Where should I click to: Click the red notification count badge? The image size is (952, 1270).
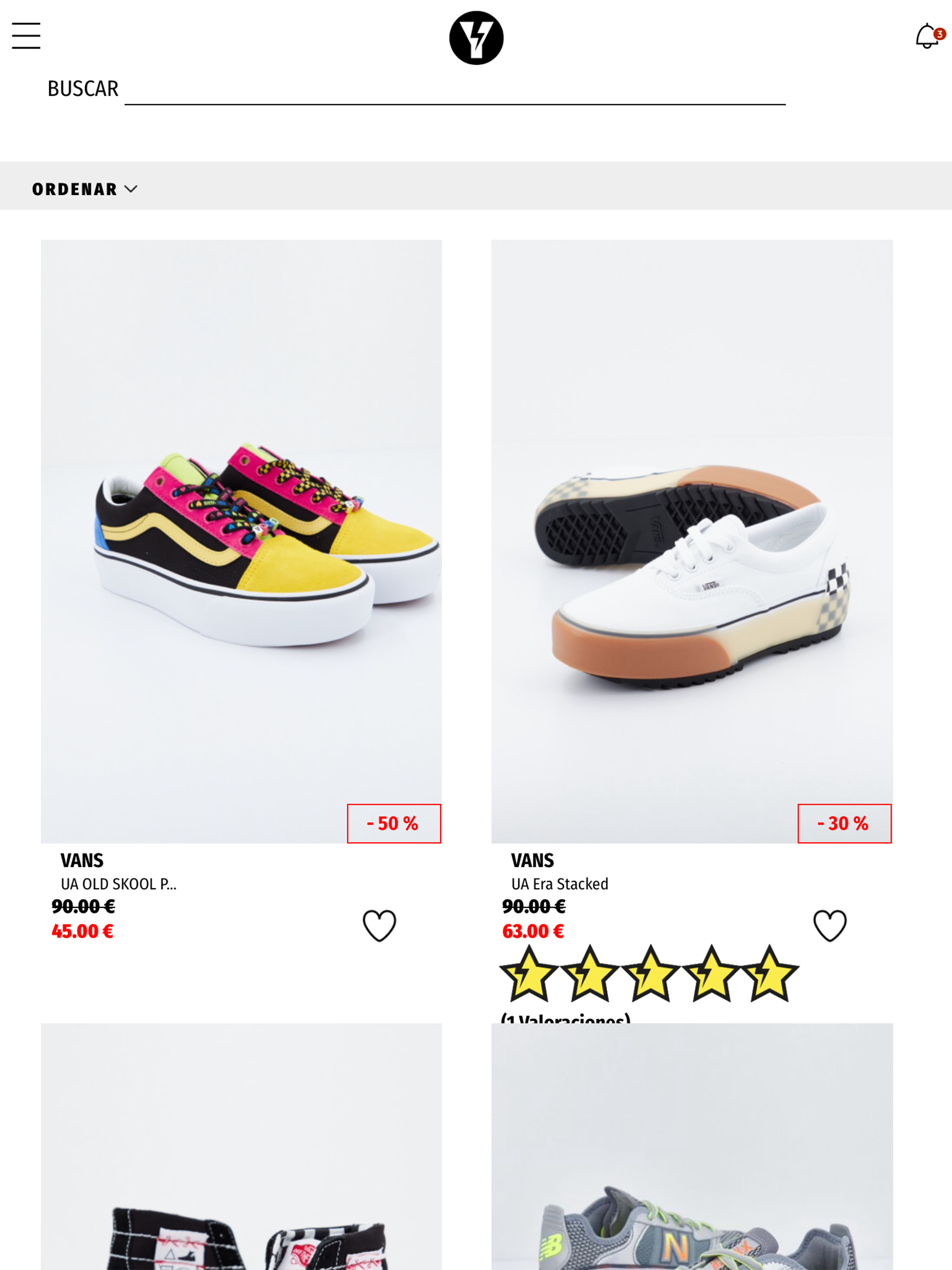pos(939,34)
